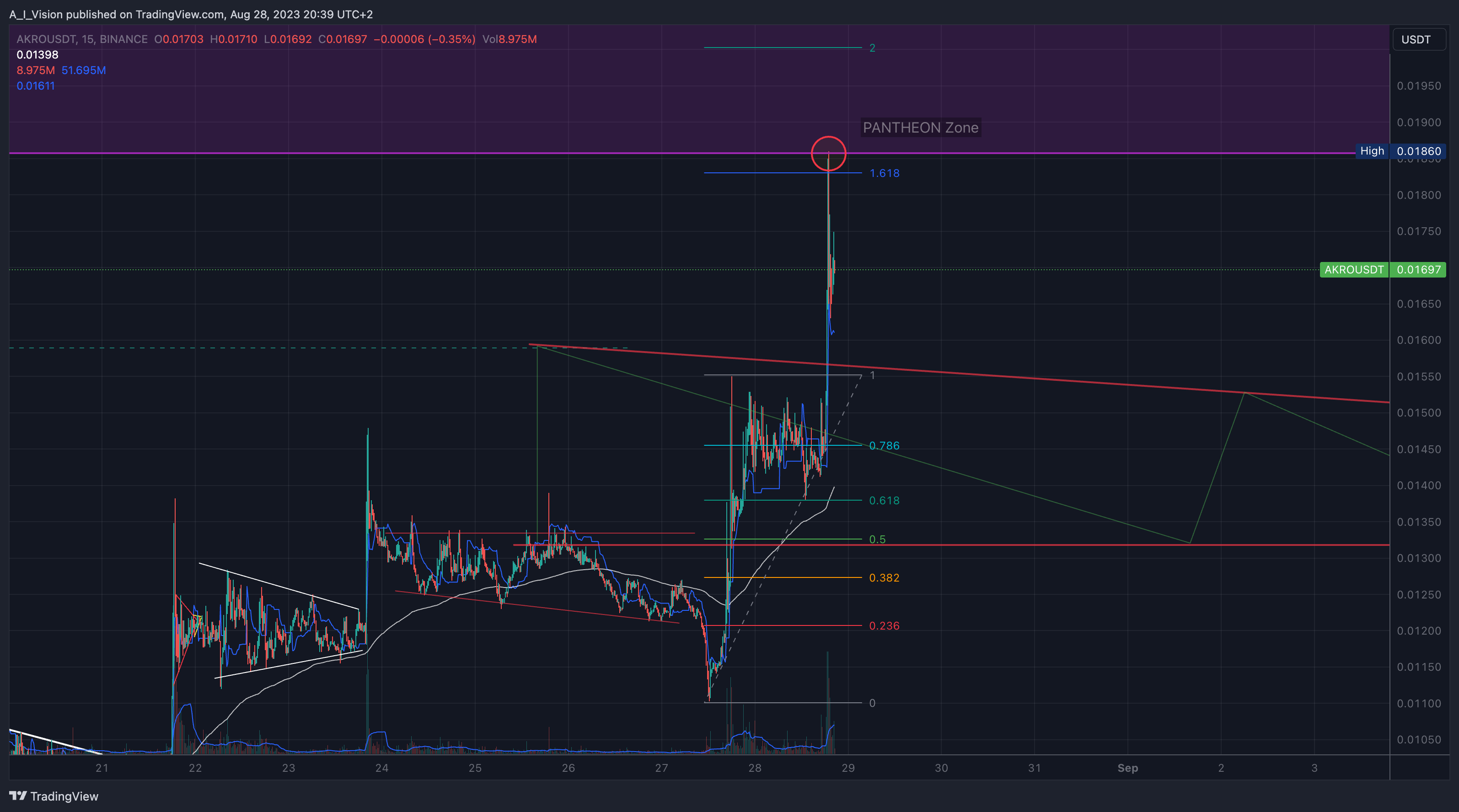Select the Fibonacci 0.618 level label
The image size is (1459, 812).
(884, 501)
